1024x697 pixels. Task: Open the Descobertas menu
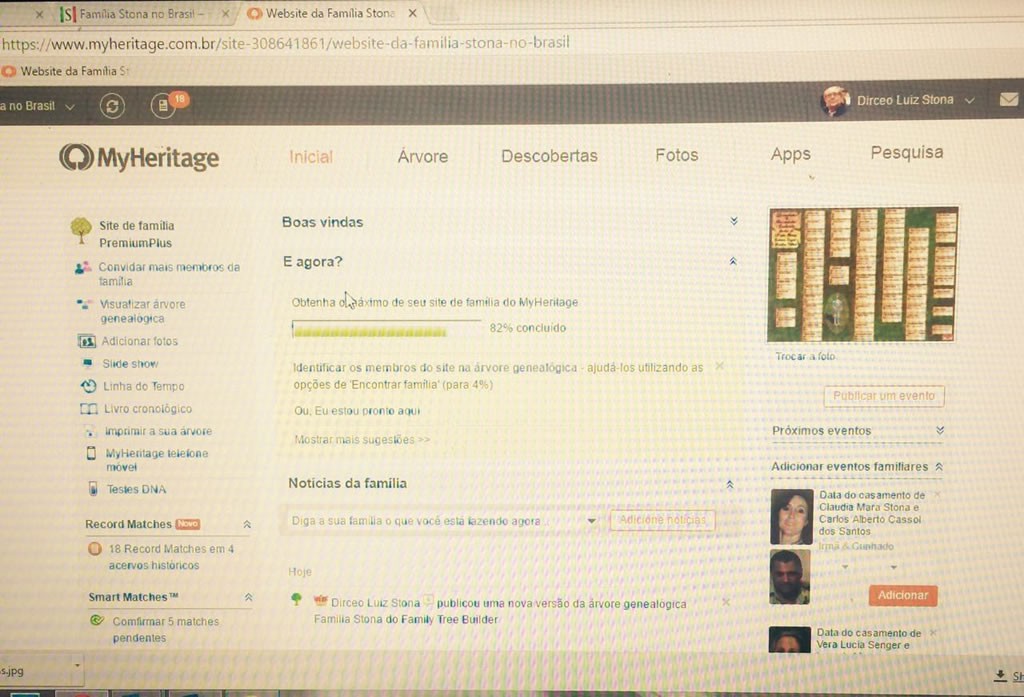tap(549, 156)
